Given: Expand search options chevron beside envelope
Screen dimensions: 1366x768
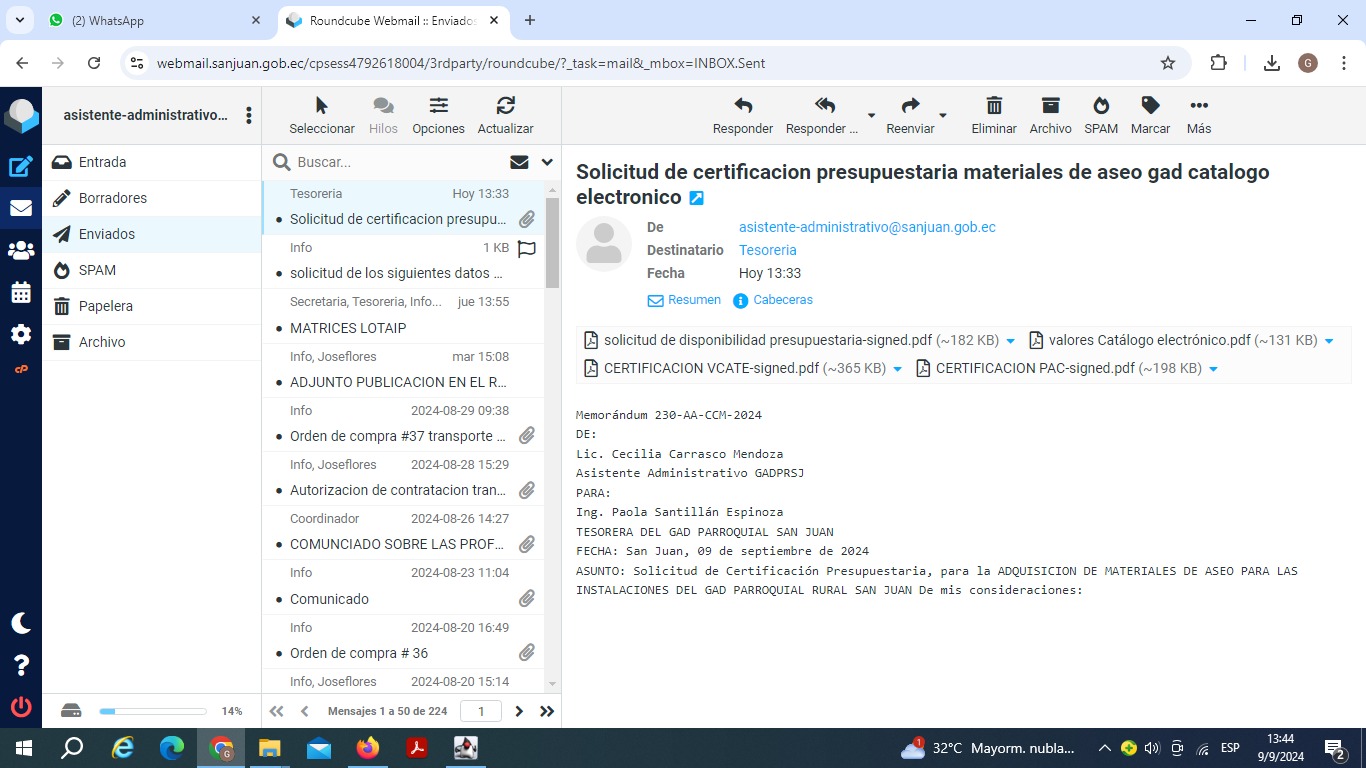Looking at the screenshot, I should (x=547, y=162).
